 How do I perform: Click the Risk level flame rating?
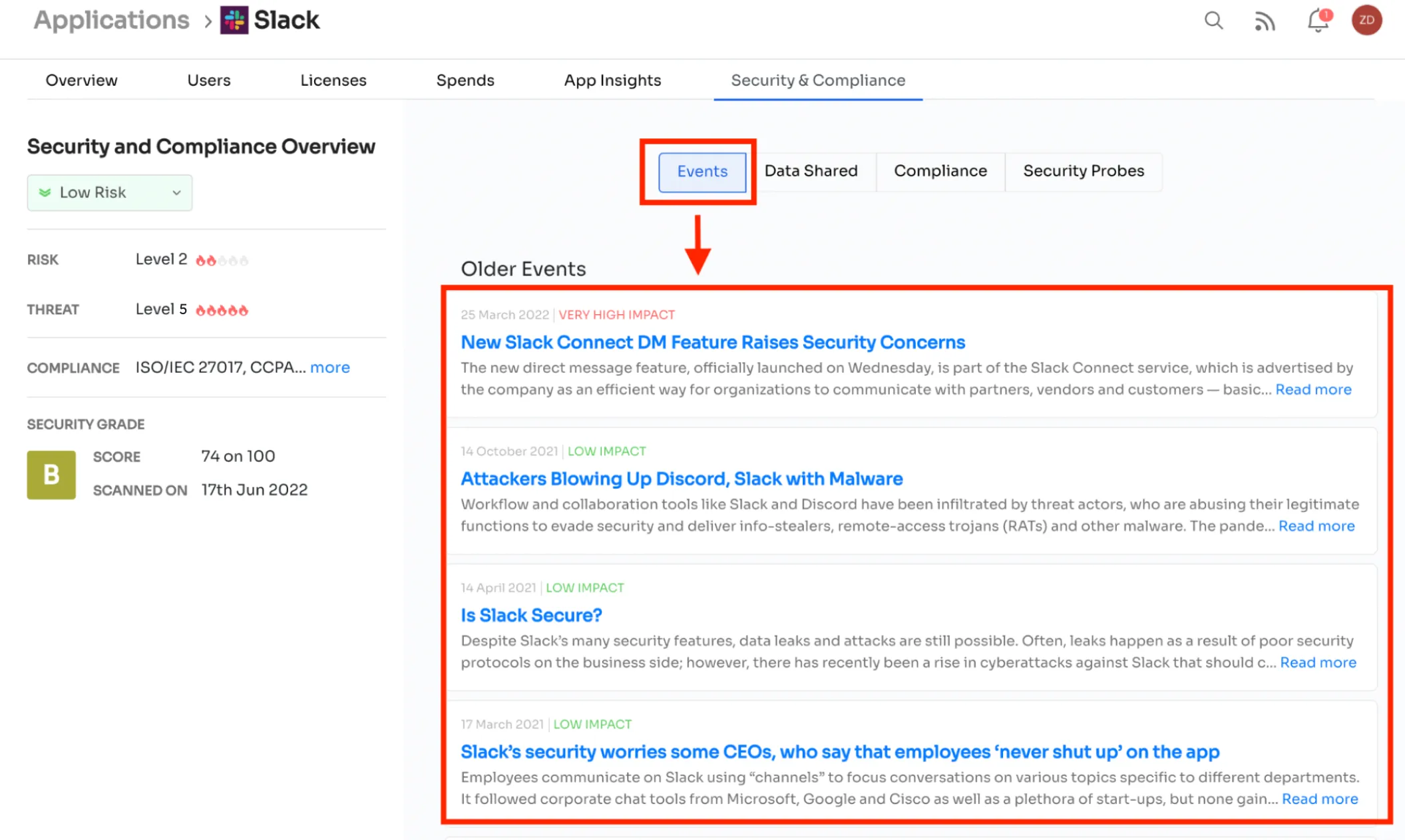[x=222, y=260]
